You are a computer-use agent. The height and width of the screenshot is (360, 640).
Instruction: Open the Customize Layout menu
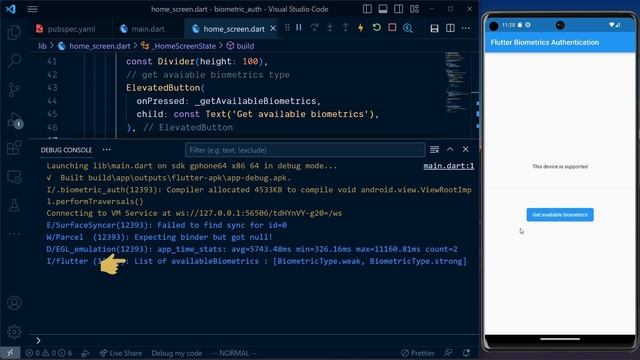(414, 9)
